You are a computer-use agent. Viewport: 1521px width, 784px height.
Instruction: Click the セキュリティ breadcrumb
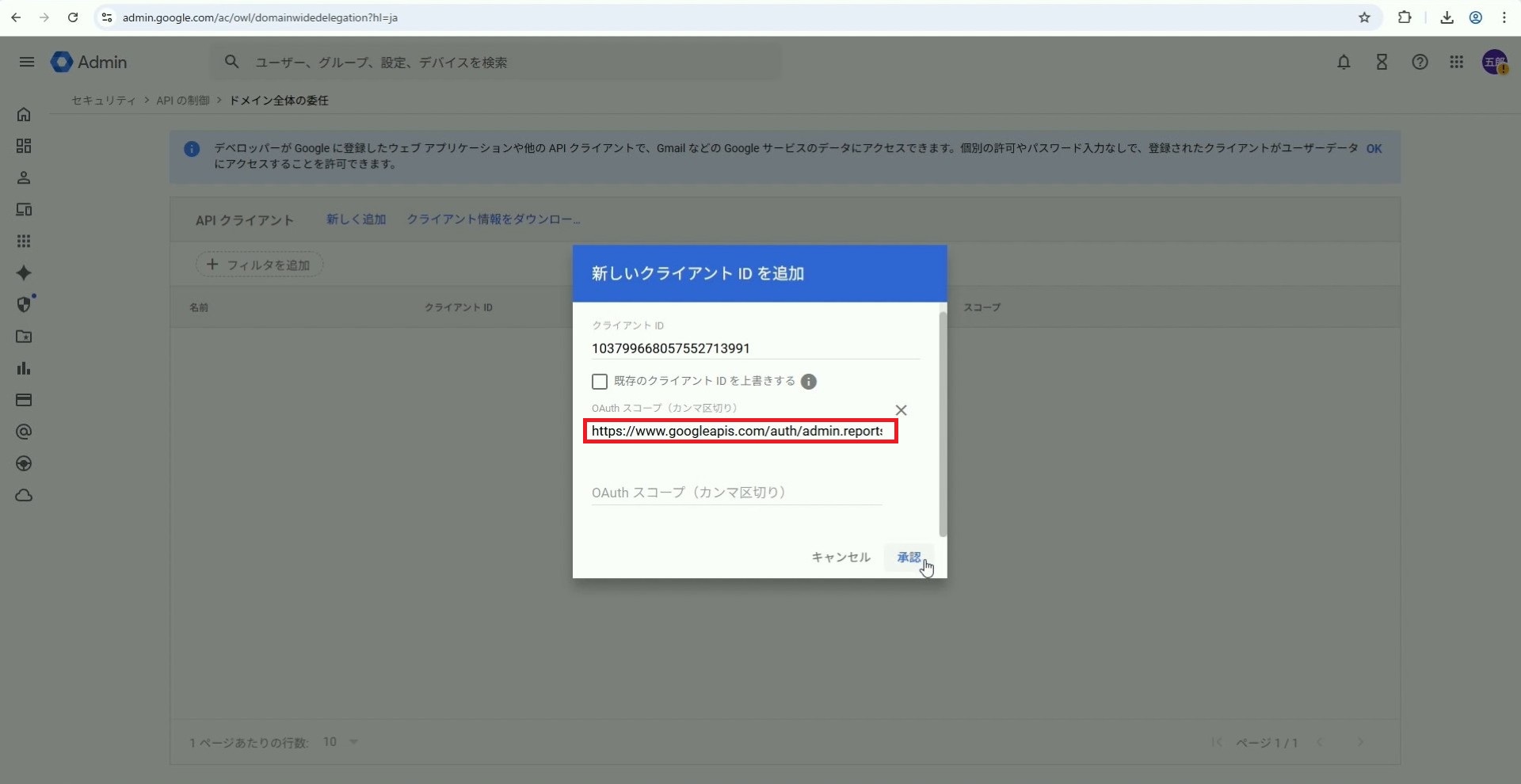[x=104, y=101]
